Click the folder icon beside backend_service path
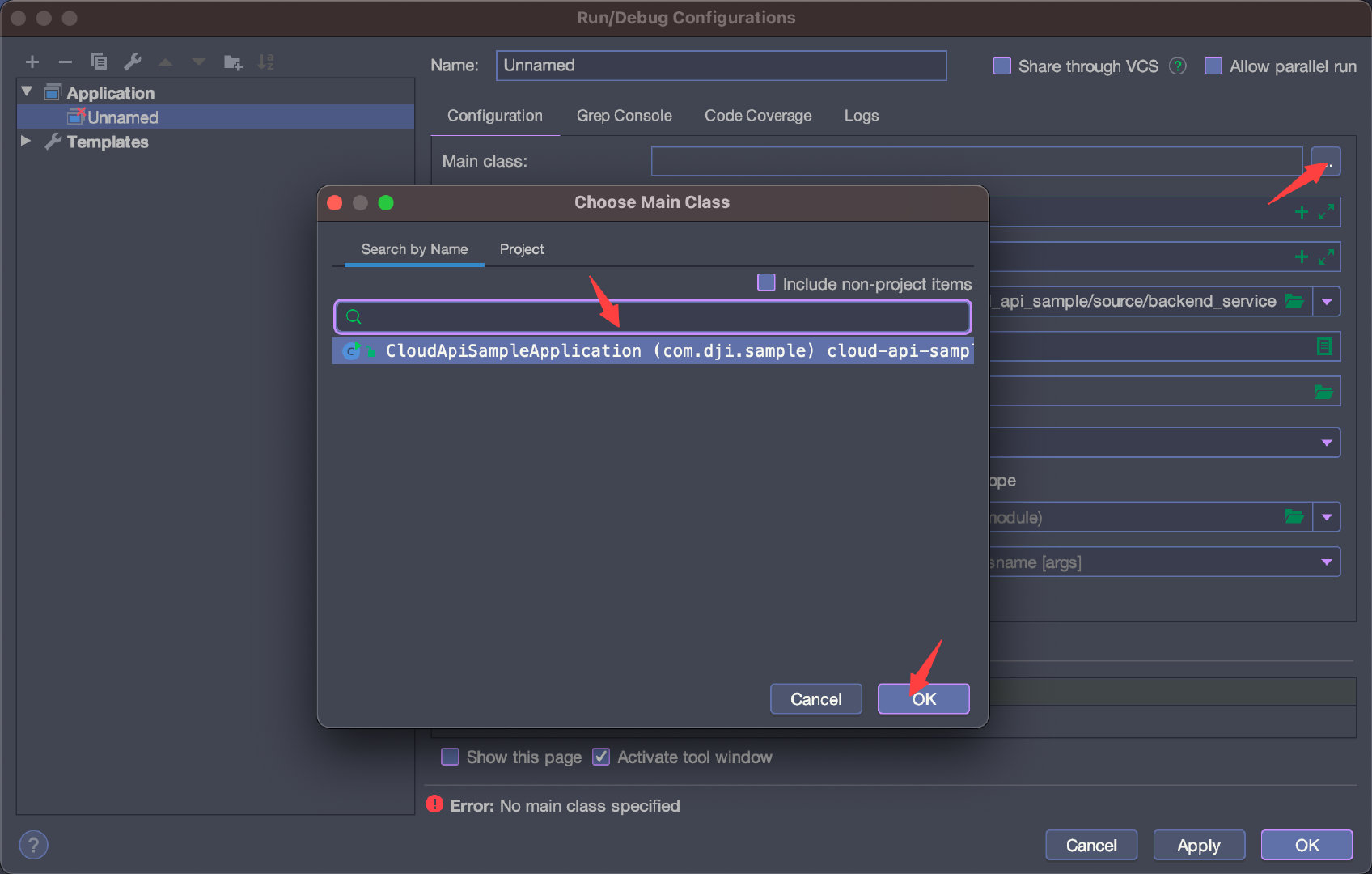The width and height of the screenshot is (1372, 874). point(1294,302)
